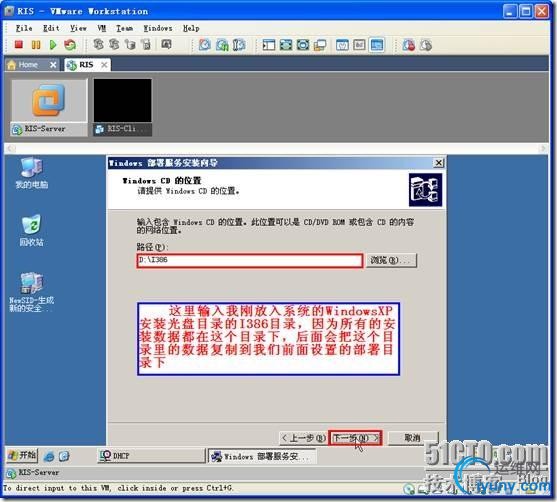Click the record/capture icon with red dot
The width and height of the screenshot is (557, 502).
pyautogui.click(x=409, y=45)
